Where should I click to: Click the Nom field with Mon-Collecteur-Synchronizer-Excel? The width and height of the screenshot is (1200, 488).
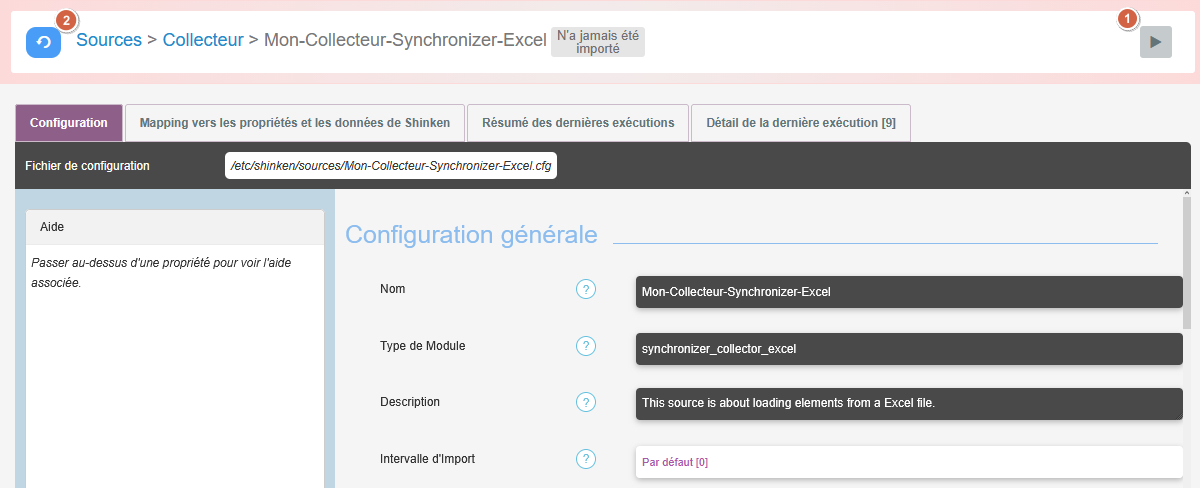pyautogui.click(x=908, y=292)
